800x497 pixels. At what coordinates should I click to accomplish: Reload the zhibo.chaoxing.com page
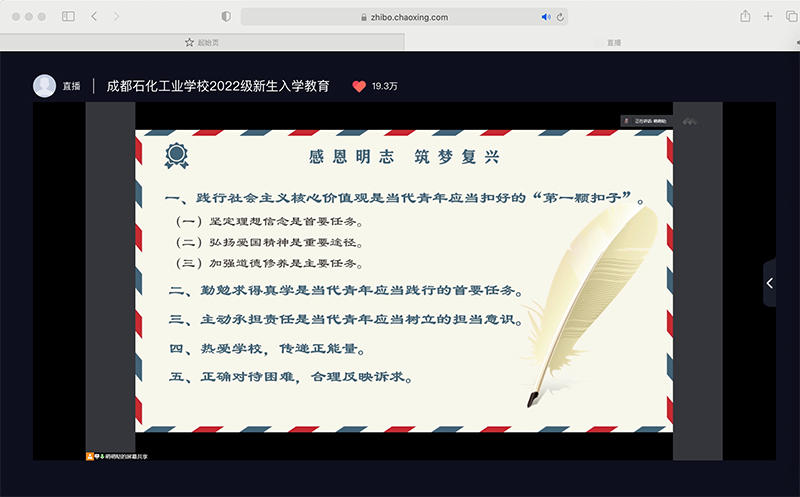pyautogui.click(x=560, y=17)
